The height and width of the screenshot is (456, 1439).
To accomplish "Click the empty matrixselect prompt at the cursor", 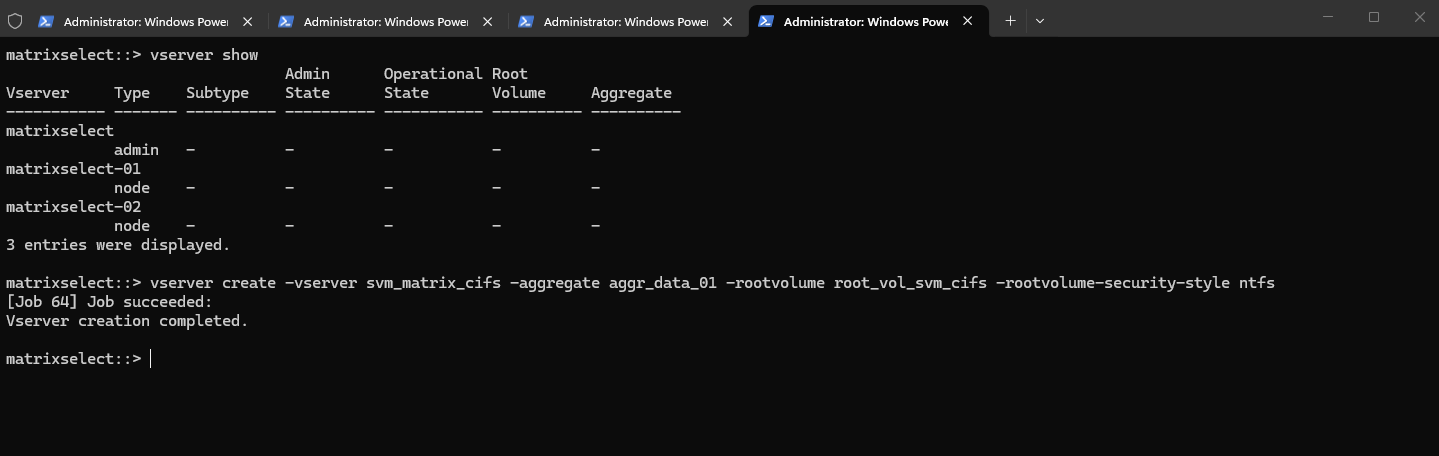I will coord(151,359).
